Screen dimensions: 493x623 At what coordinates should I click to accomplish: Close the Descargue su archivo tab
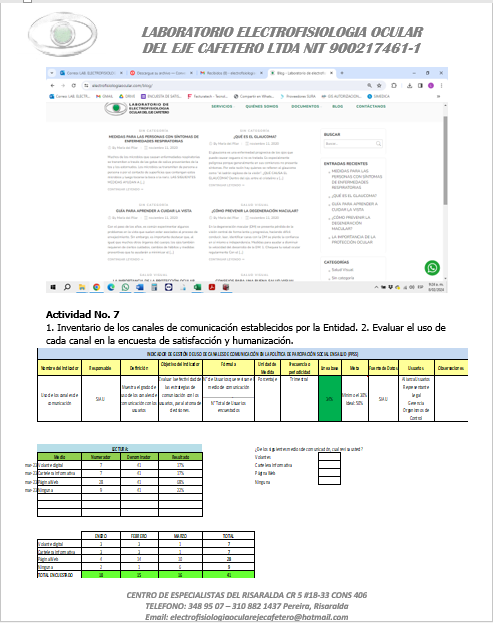coord(191,73)
